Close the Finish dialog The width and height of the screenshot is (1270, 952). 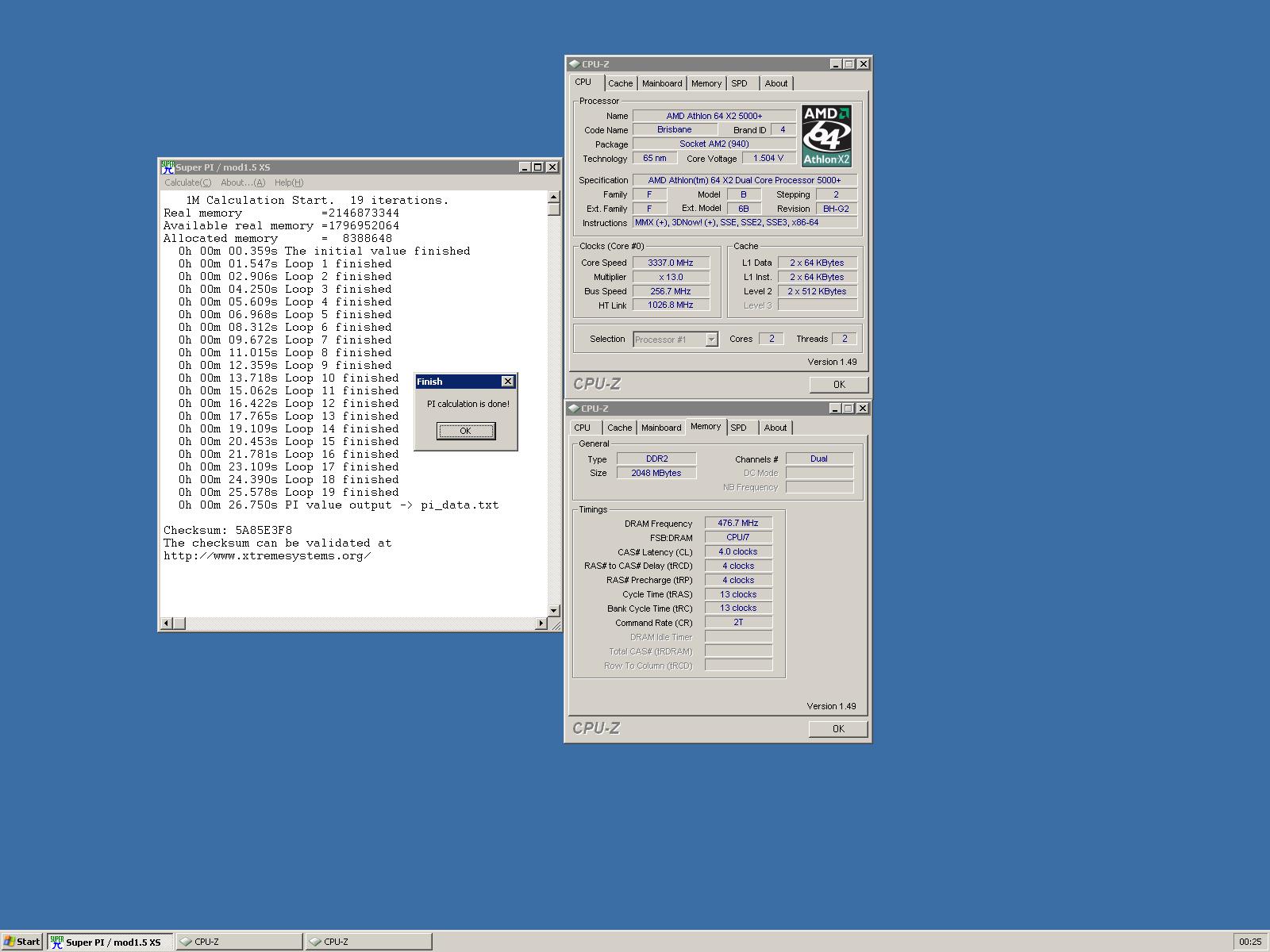coord(508,382)
